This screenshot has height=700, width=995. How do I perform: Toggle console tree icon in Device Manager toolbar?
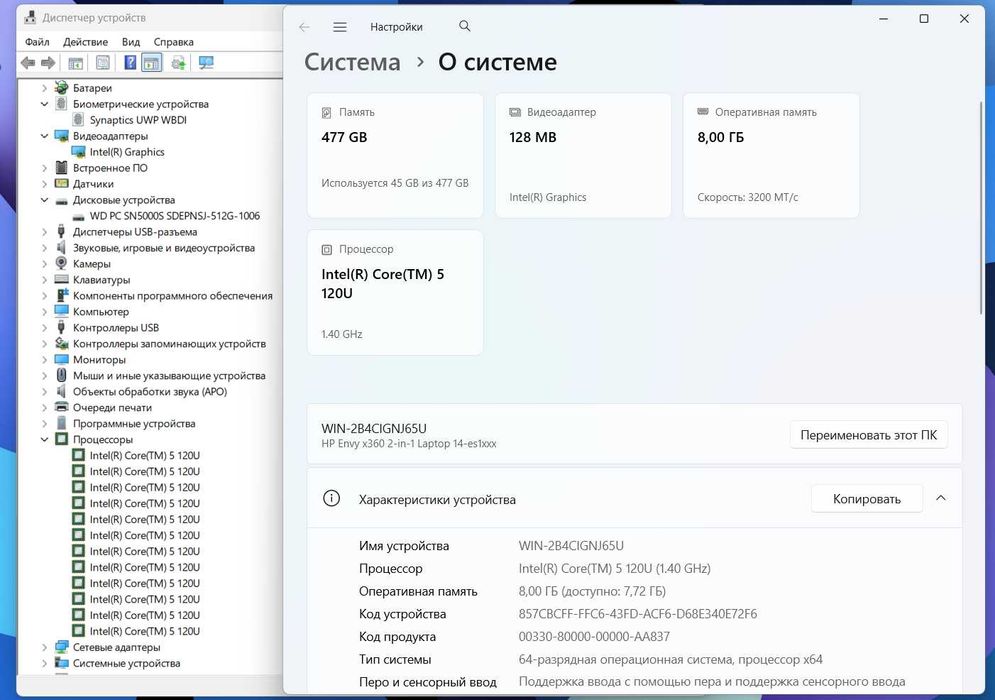[x=76, y=63]
